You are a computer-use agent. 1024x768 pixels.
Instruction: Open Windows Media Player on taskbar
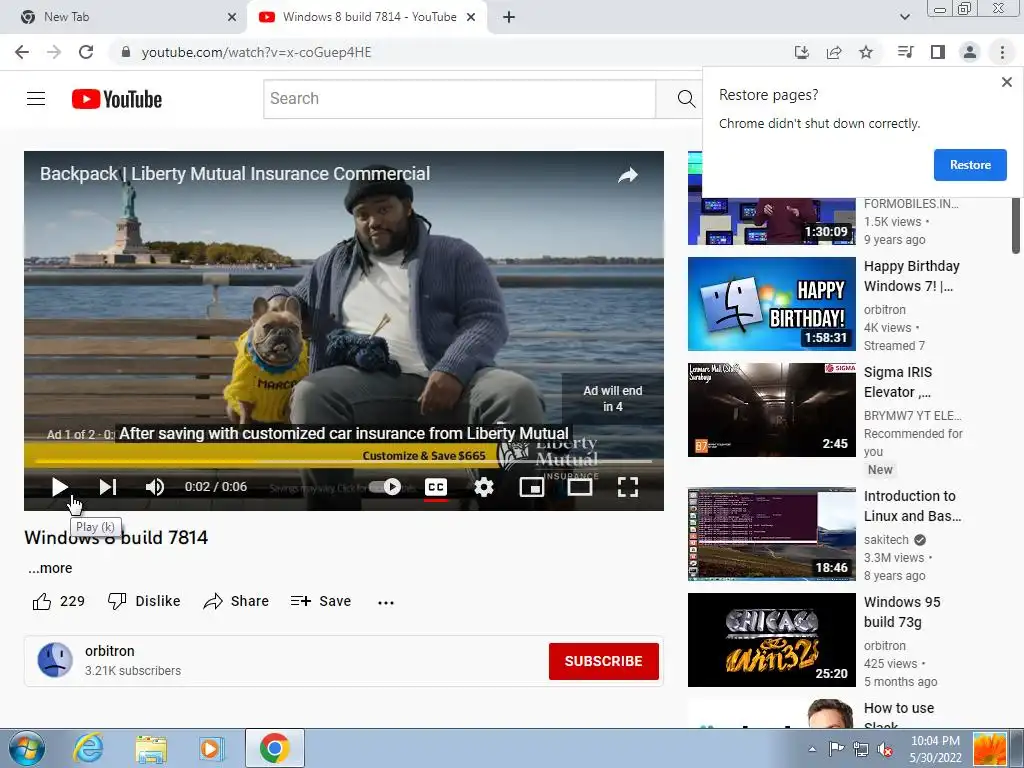click(212, 748)
